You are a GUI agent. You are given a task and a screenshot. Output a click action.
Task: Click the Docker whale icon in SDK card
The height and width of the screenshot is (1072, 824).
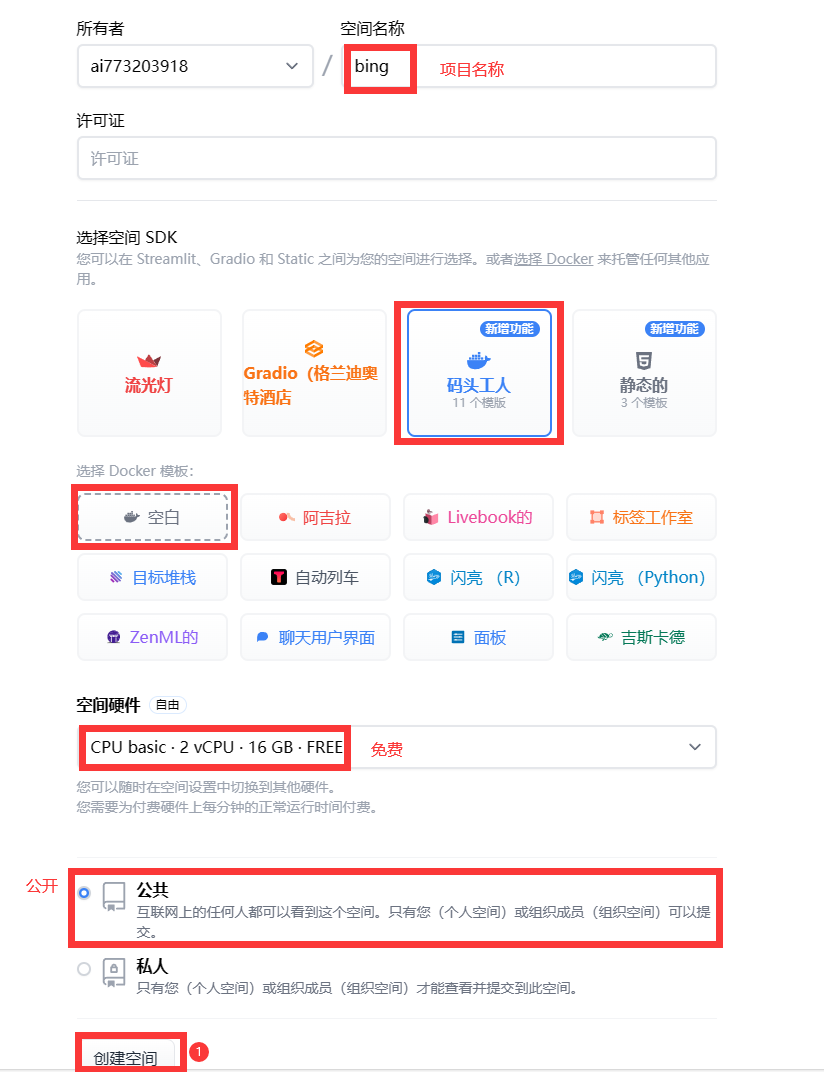click(x=479, y=360)
